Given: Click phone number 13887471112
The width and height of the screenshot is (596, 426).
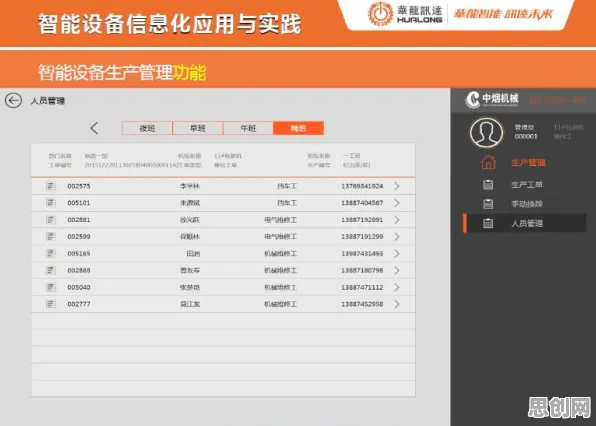Looking at the screenshot, I should click(x=362, y=287).
